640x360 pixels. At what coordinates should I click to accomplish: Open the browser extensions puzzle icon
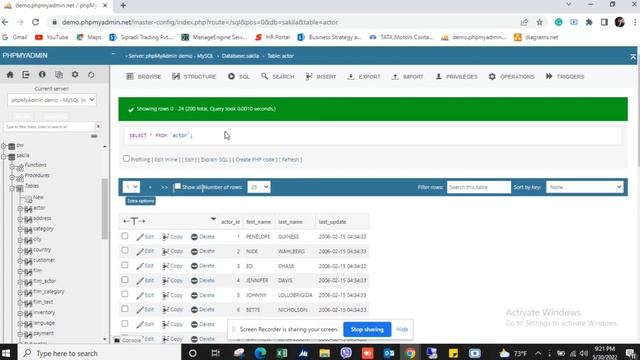click(589, 22)
